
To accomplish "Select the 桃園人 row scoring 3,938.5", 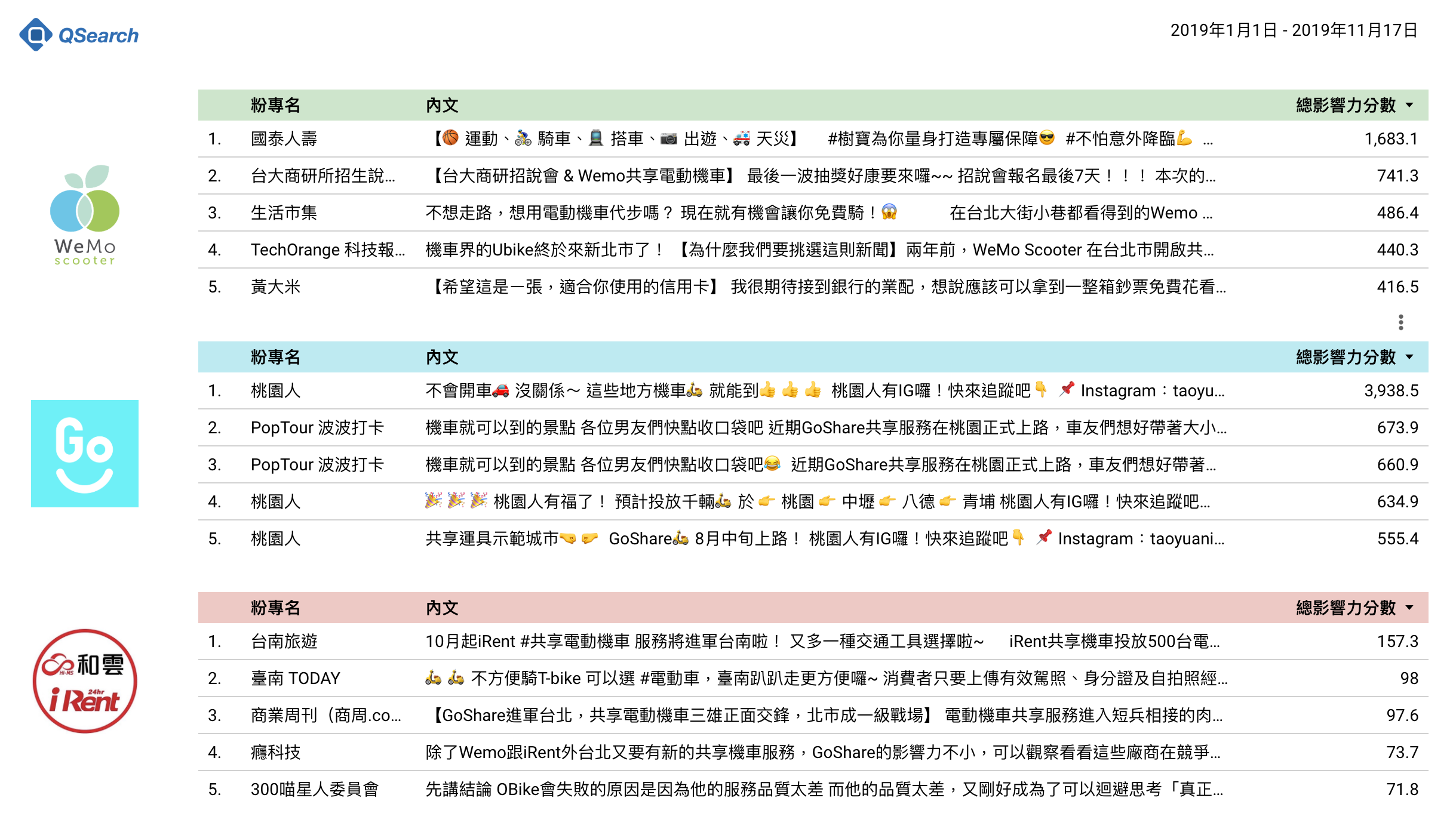I will 276,391.
